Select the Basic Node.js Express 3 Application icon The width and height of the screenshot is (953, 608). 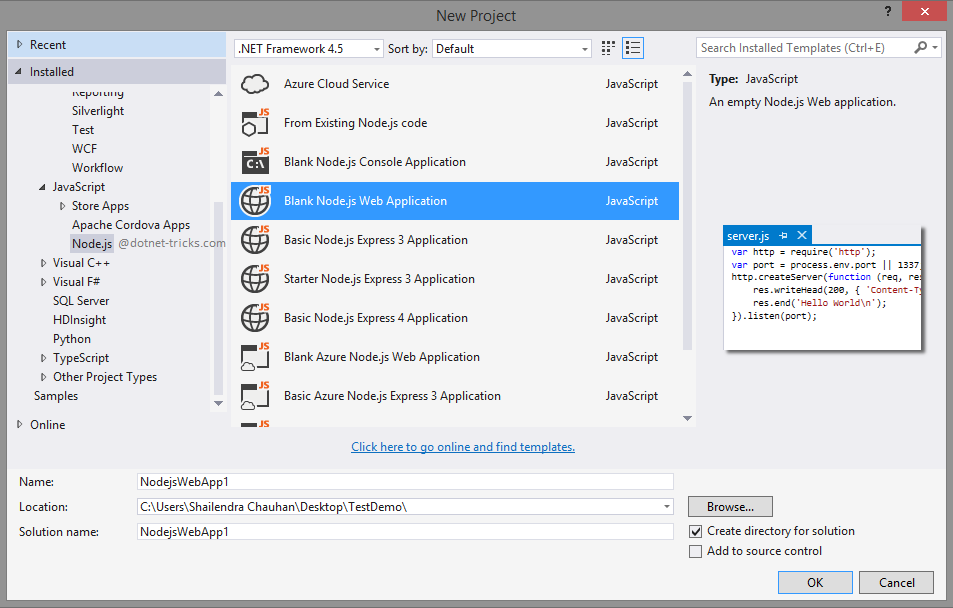256,239
